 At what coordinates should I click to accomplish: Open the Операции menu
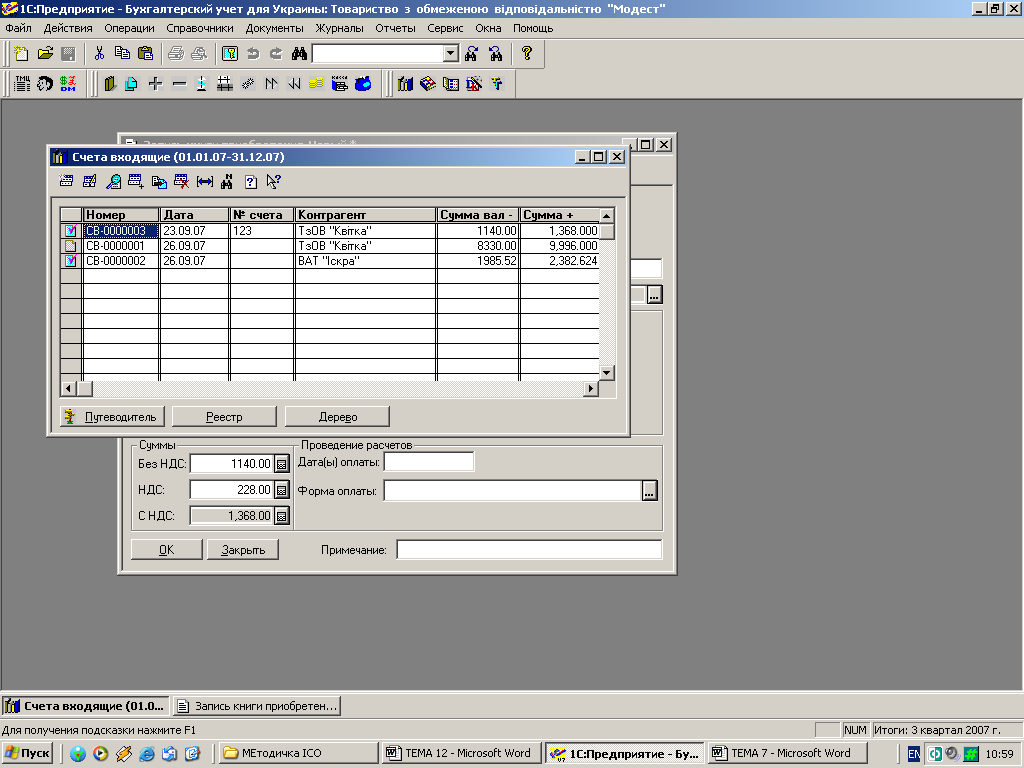[129, 28]
